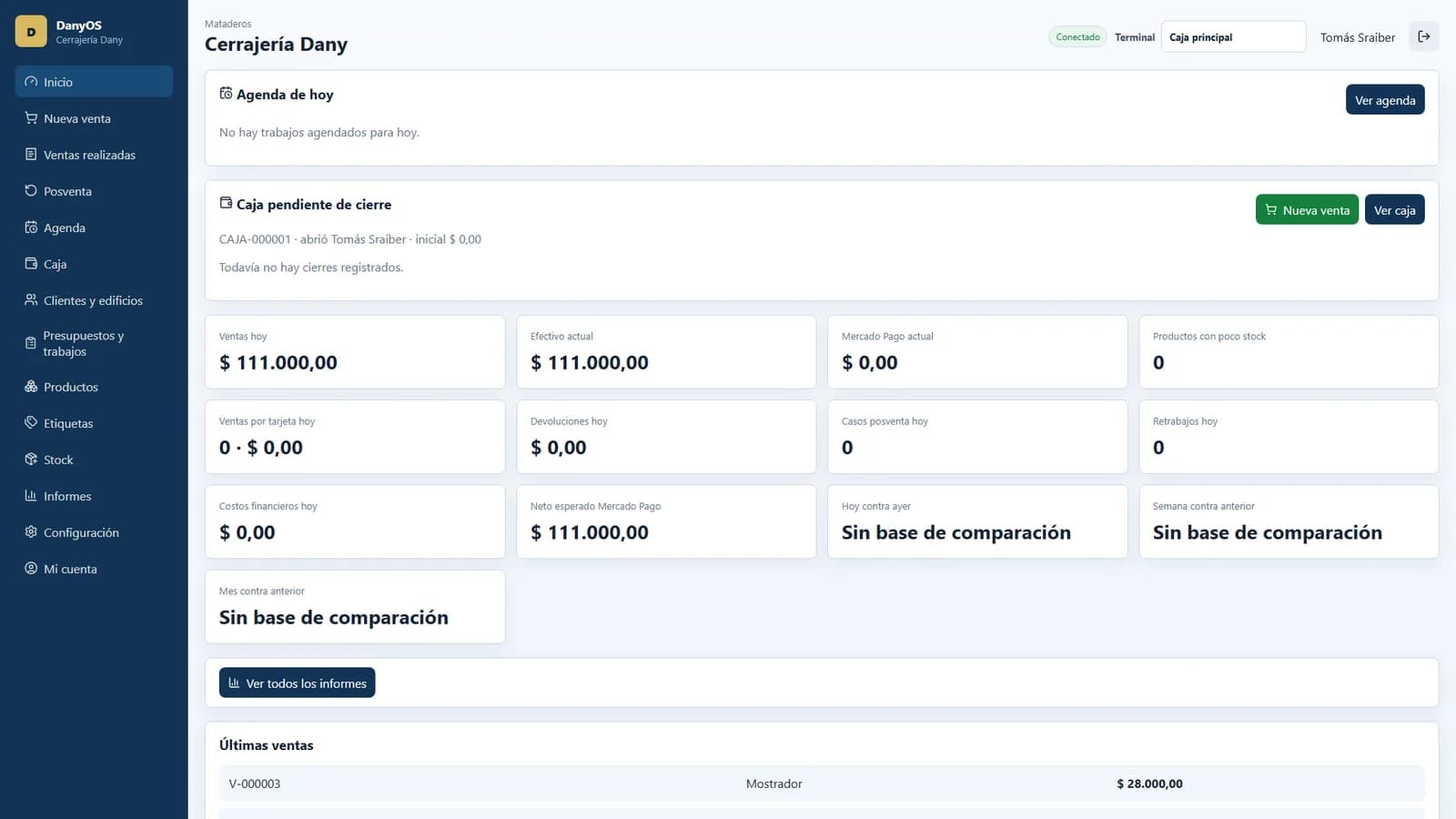Screen dimensions: 1456x819
Task: Click the Mataderos branch label
Action: (x=227, y=24)
